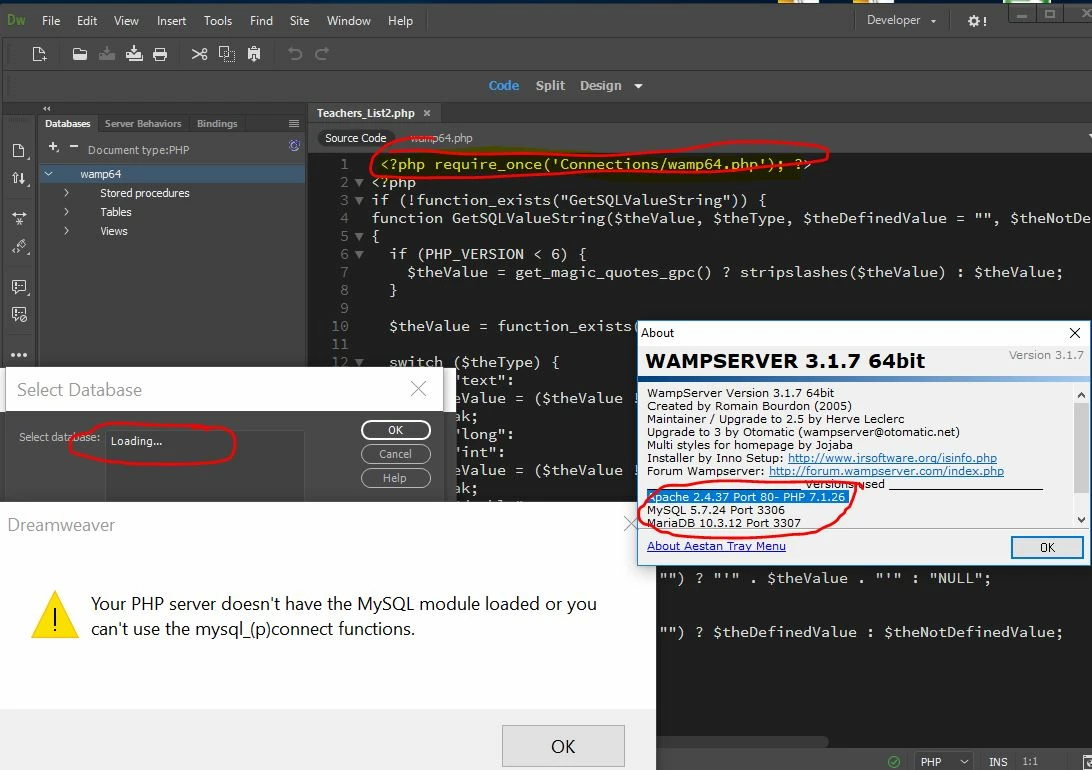The height and width of the screenshot is (770, 1092).
Task: Open Documents sidebar icon
Action: [x=19, y=150]
